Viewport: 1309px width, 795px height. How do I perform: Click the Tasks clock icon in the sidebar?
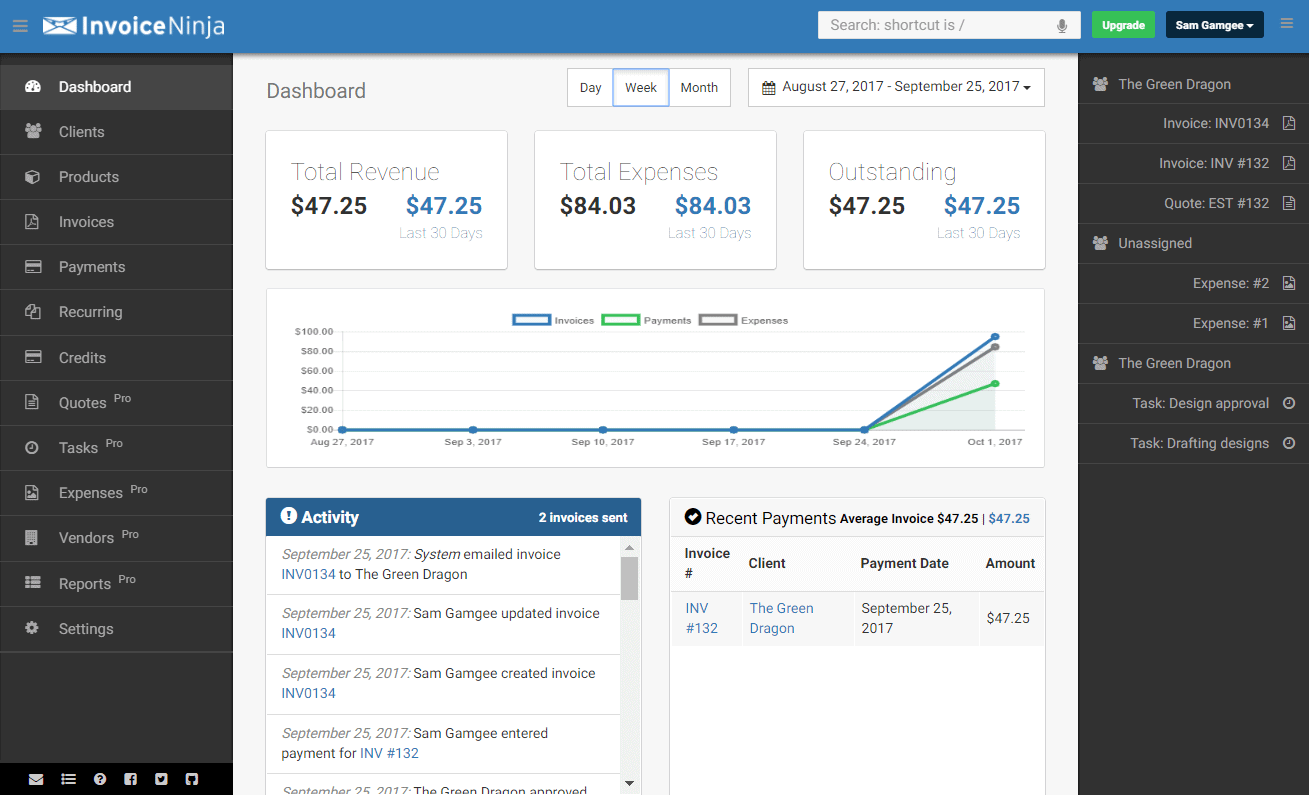click(32, 448)
